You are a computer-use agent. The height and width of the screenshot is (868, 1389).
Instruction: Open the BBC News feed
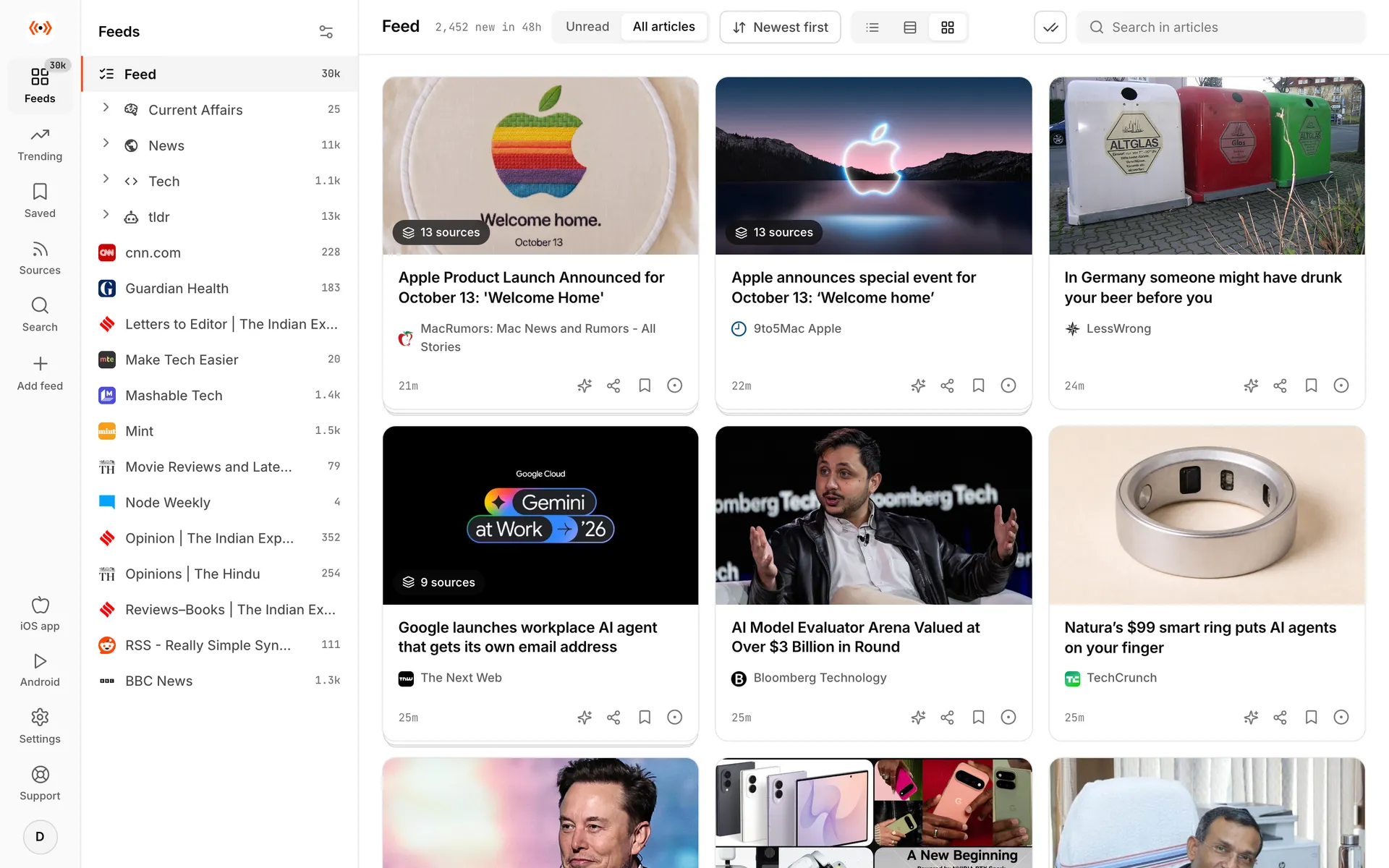pyautogui.click(x=220, y=681)
